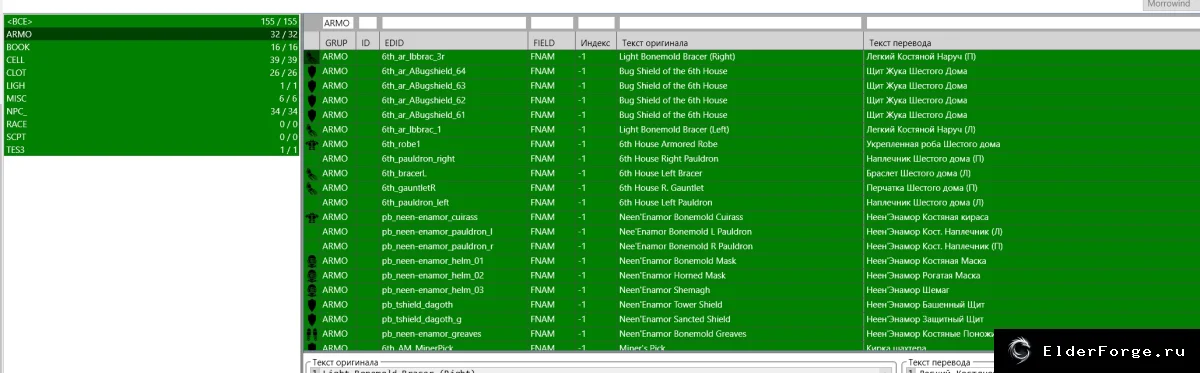
Task: Click the greaves icon beside pb_neen-enamor_greaves
Action: (312, 333)
